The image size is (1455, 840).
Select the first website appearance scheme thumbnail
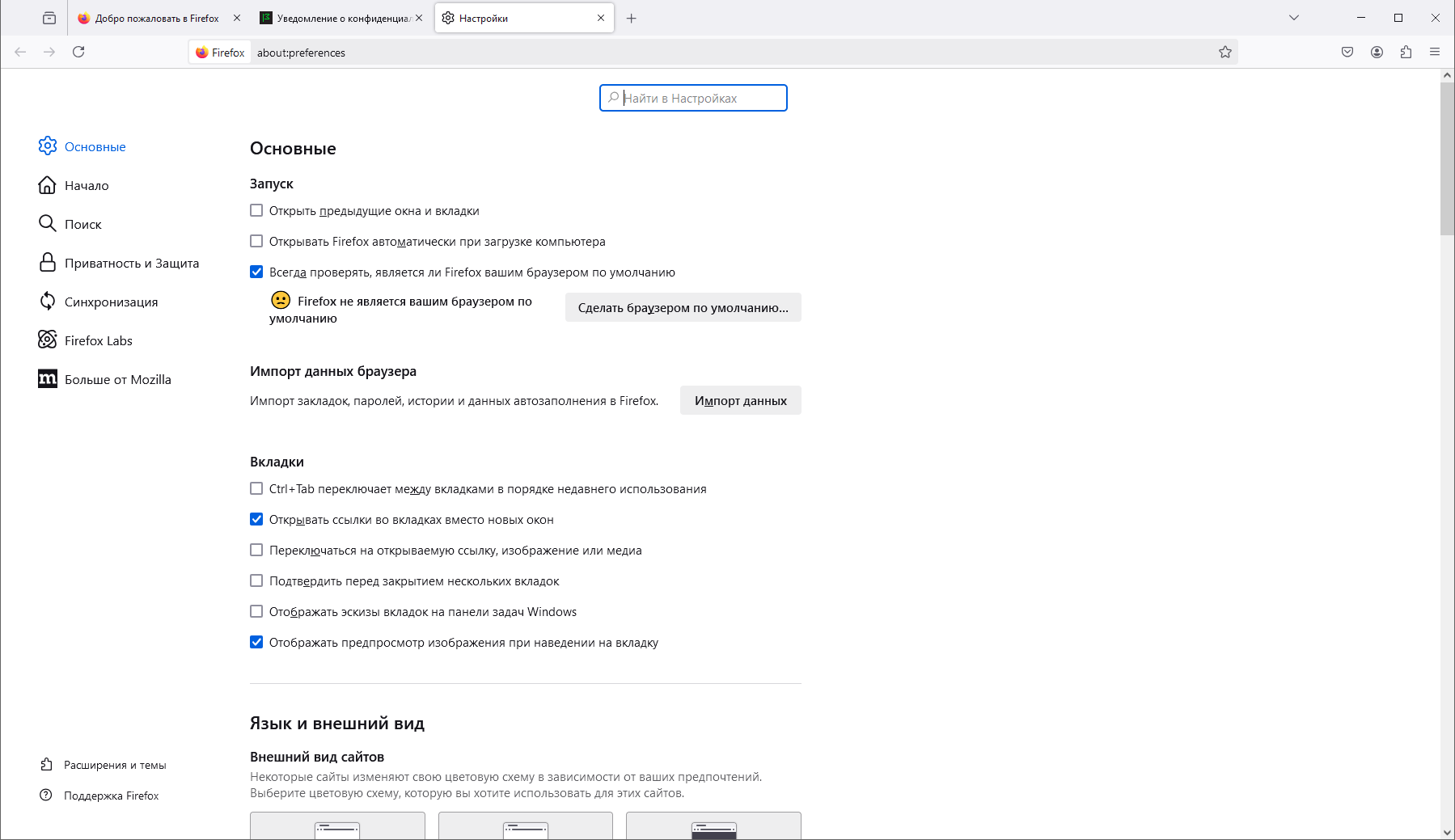[337, 825]
